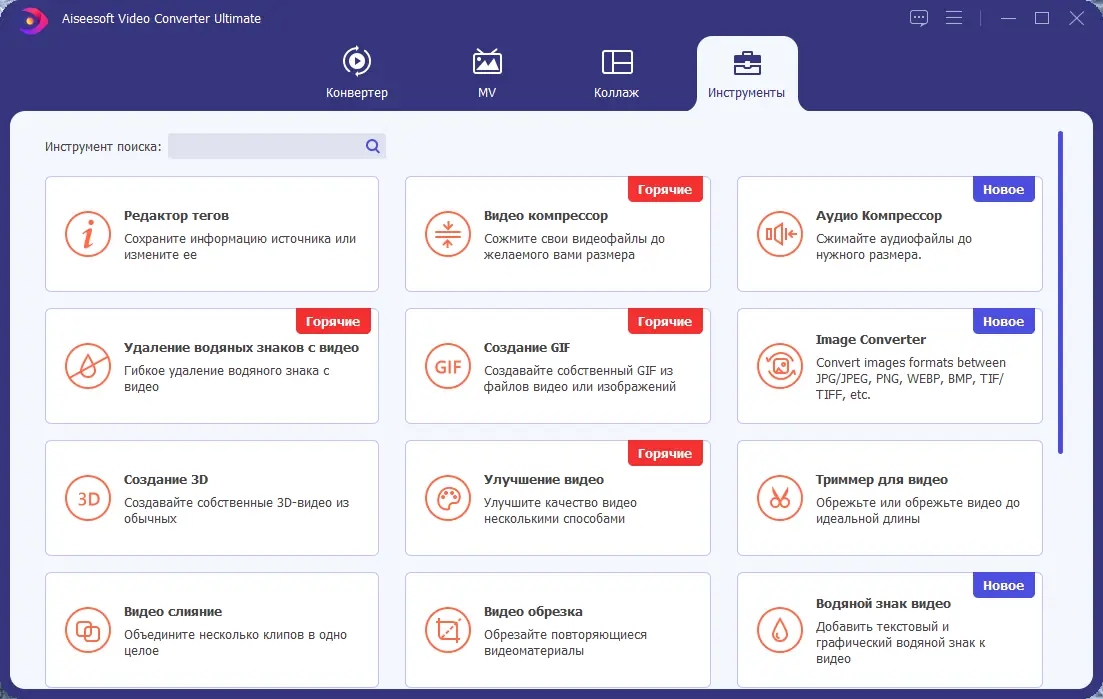Open the Редактор тегов tool title
This screenshot has width=1103, height=699.
(x=176, y=215)
